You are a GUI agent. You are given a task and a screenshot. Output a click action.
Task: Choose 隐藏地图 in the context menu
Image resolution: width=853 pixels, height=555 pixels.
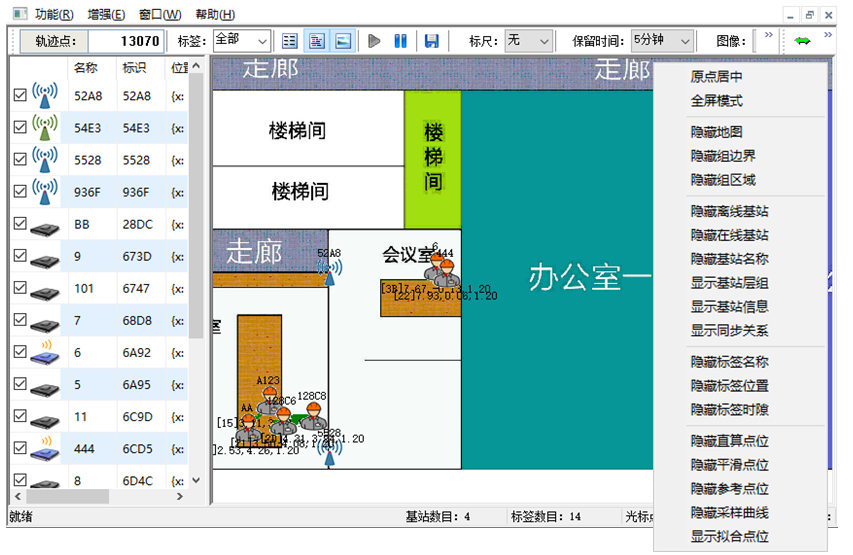click(717, 132)
